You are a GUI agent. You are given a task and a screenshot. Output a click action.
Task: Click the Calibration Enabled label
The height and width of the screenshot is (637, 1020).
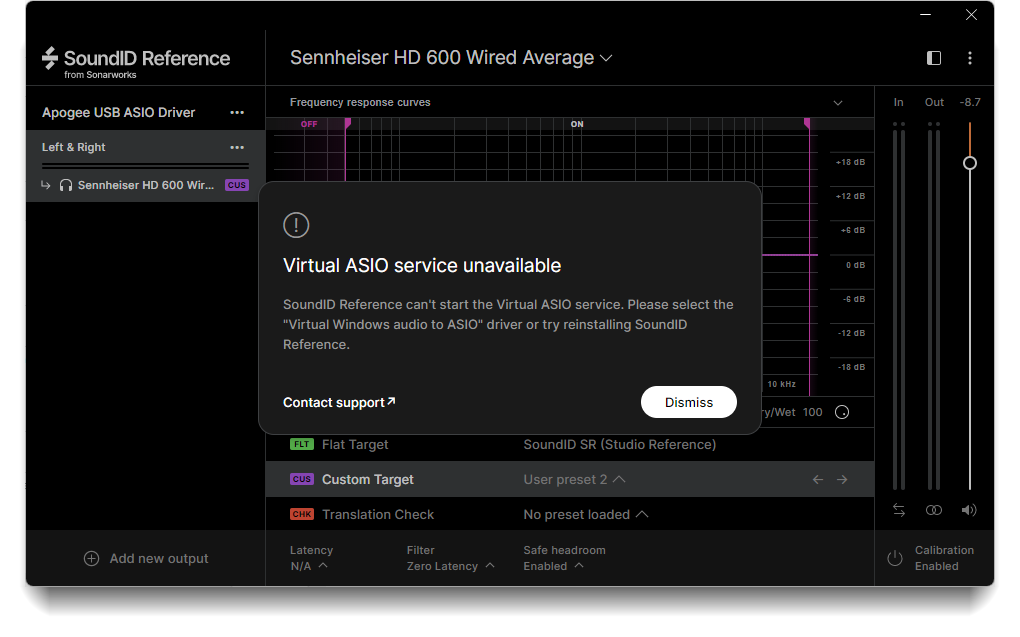click(x=944, y=558)
